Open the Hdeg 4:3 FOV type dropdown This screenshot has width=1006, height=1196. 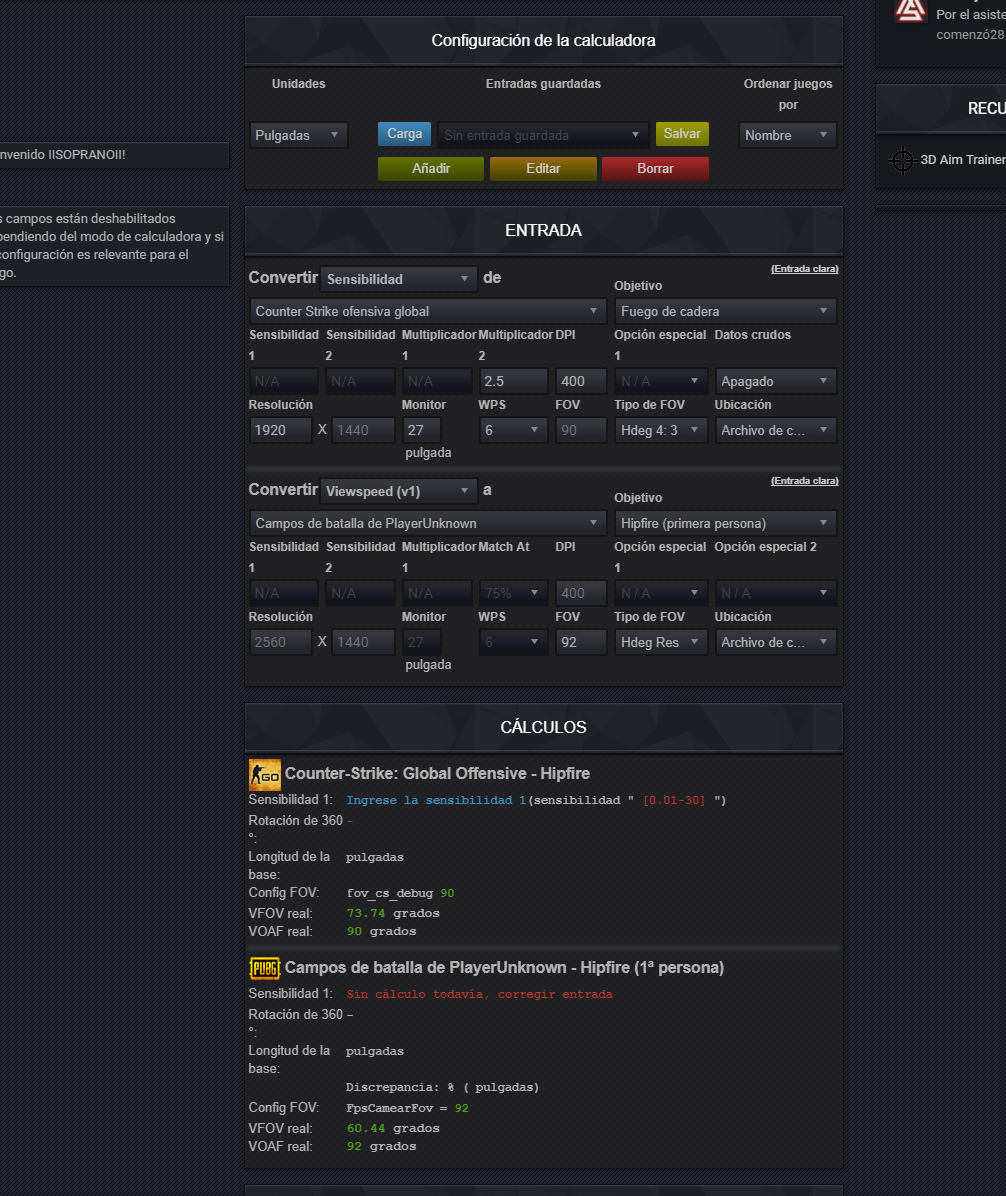661,430
